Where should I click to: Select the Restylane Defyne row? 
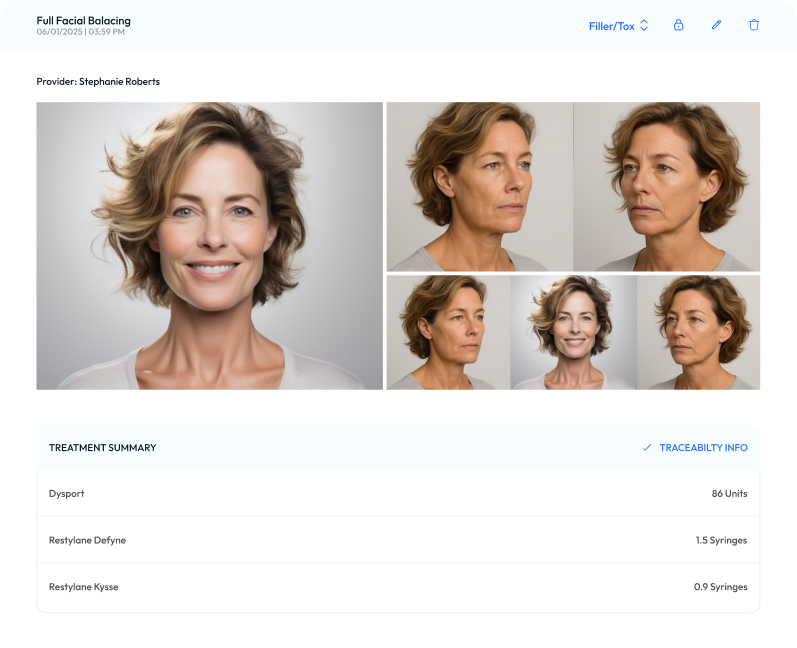pyautogui.click(x=398, y=540)
